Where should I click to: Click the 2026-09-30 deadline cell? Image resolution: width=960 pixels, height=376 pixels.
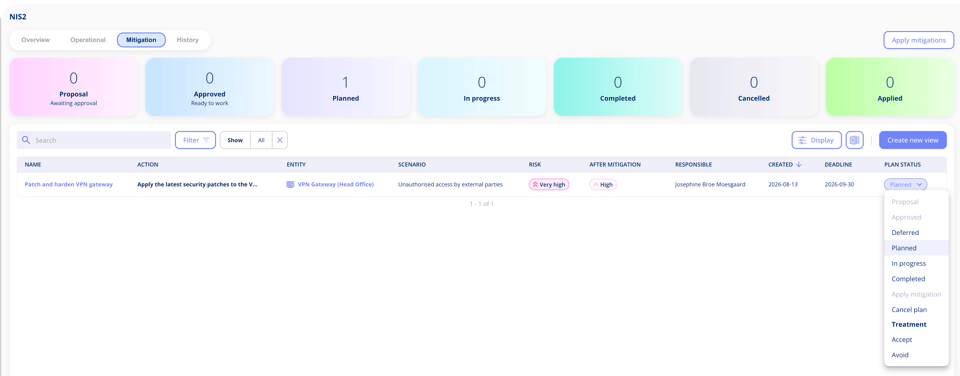coord(839,184)
